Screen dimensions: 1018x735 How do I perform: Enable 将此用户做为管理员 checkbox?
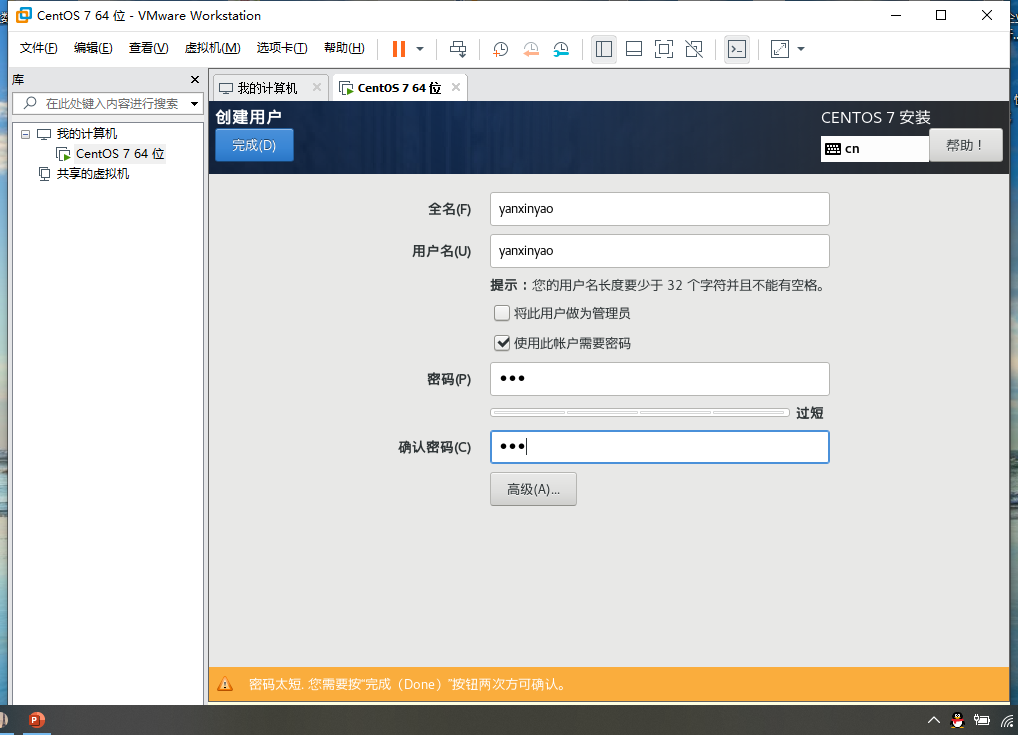coord(501,313)
